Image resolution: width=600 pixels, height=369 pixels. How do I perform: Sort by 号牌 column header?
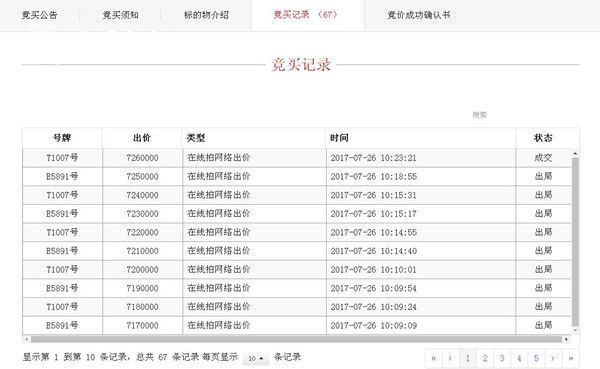click(62, 138)
